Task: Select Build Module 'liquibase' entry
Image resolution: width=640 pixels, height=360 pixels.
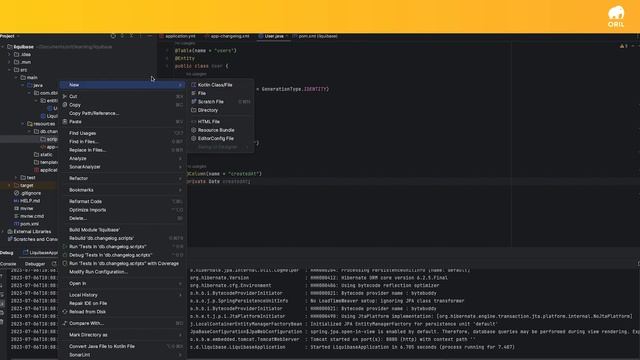Action: click(x=122, y=230)
